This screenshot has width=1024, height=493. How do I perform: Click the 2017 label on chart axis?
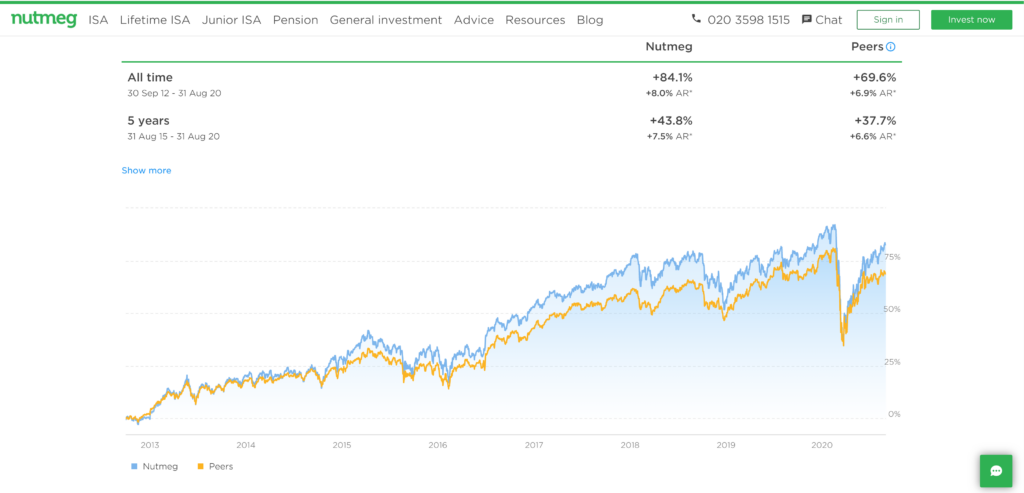pyautogui.click(x=534, y=445)
